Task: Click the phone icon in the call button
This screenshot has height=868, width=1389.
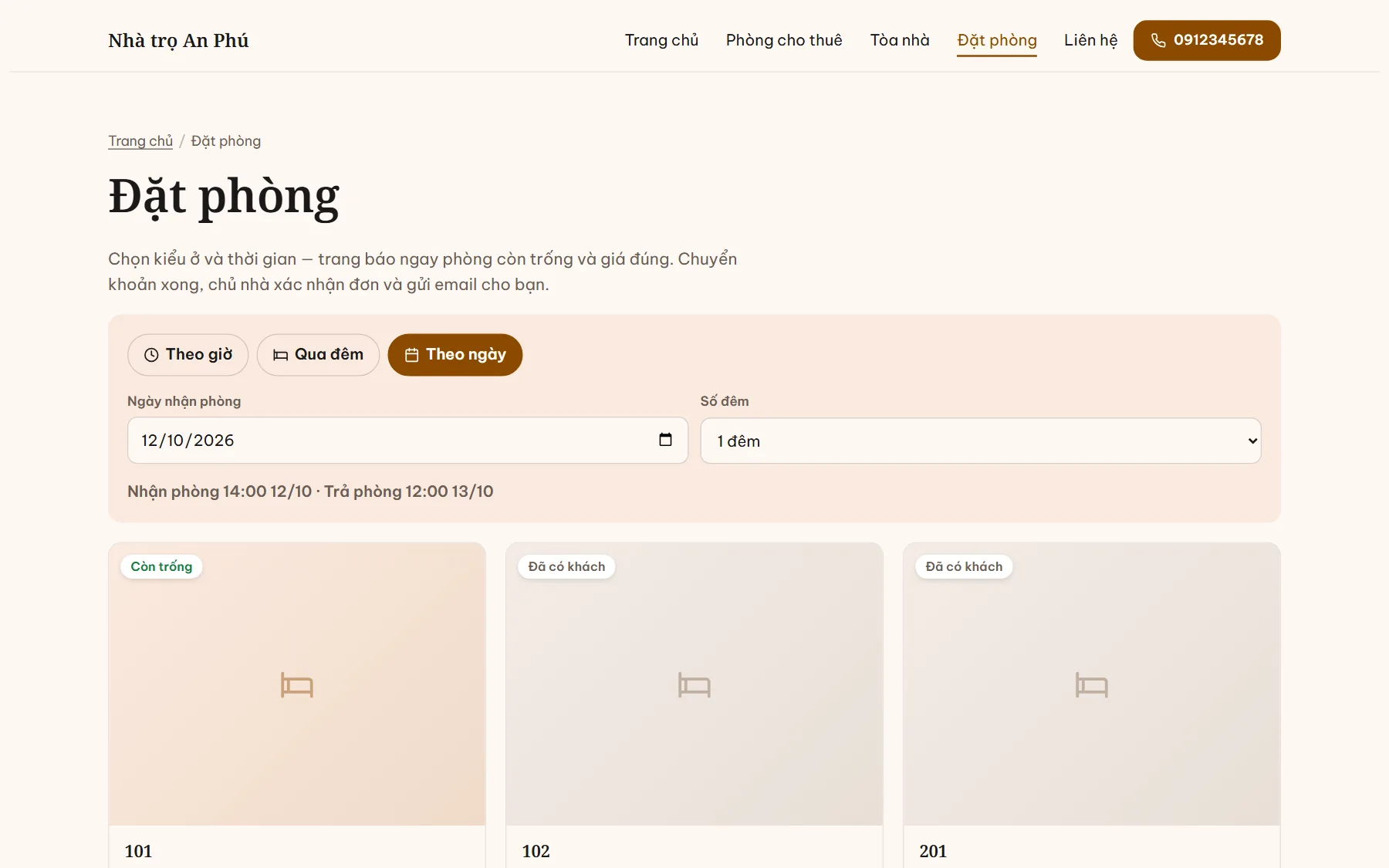Action: click(x=1158, y=41)
